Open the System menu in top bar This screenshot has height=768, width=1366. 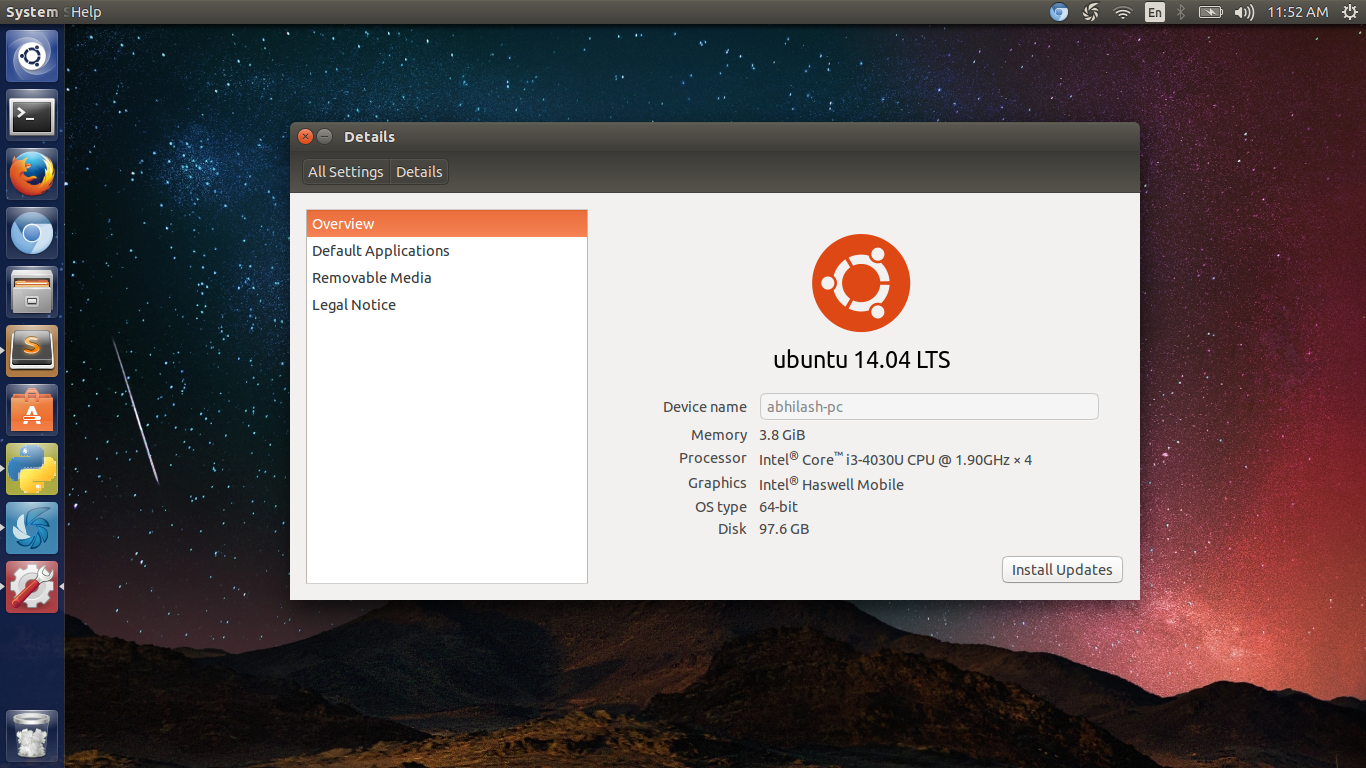pyautogui.click(x=32, y=12)
